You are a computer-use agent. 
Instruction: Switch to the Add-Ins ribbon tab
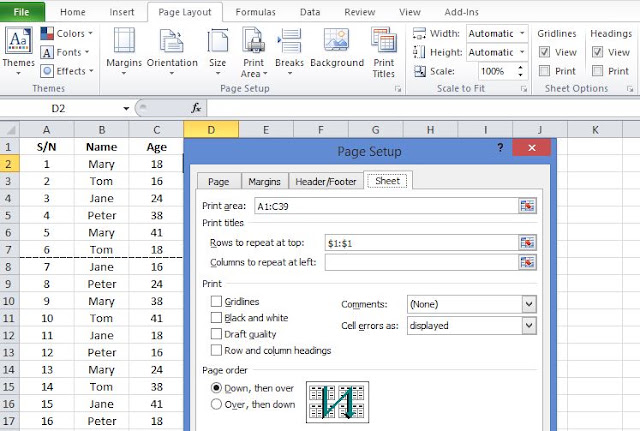pyautogui.click(x=461, y=12)
